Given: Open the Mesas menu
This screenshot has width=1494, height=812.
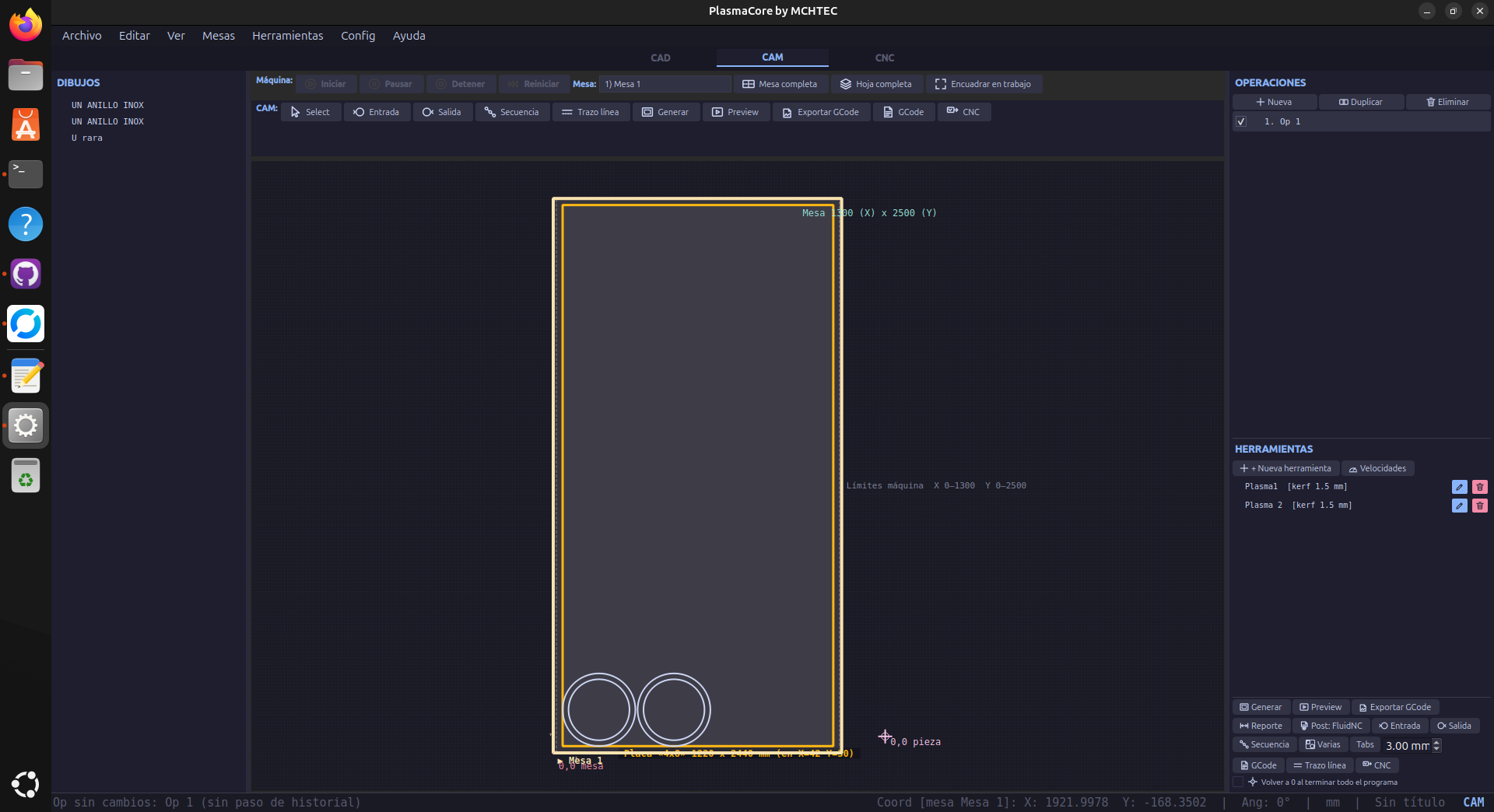Looking at the screenshot, I should 219,36.
